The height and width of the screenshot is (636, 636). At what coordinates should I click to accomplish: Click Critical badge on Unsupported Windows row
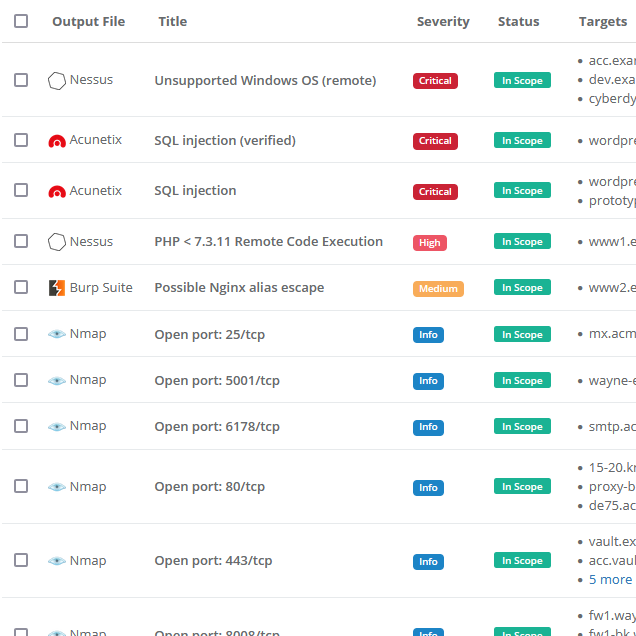click(435, 81)
